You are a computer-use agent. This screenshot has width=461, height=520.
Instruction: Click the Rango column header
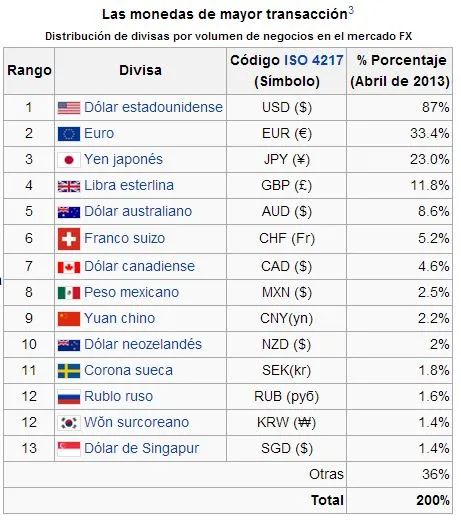click(x=29, y=71)
